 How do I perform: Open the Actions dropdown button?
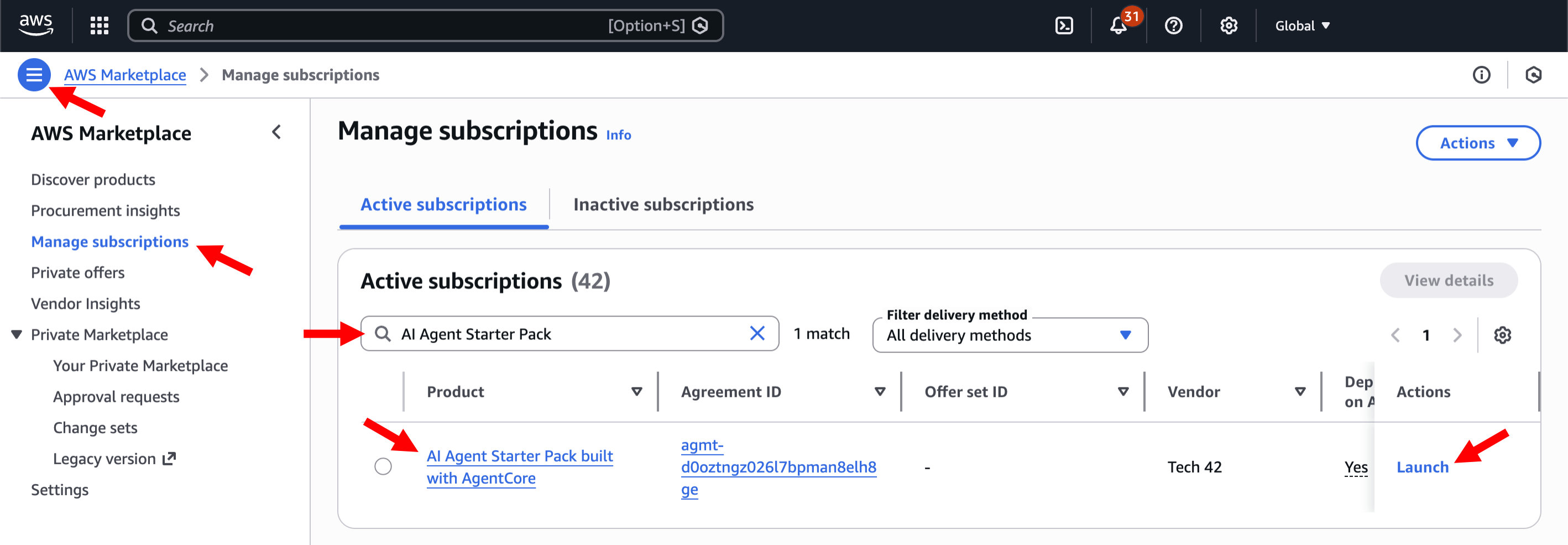pos(1477,143)
